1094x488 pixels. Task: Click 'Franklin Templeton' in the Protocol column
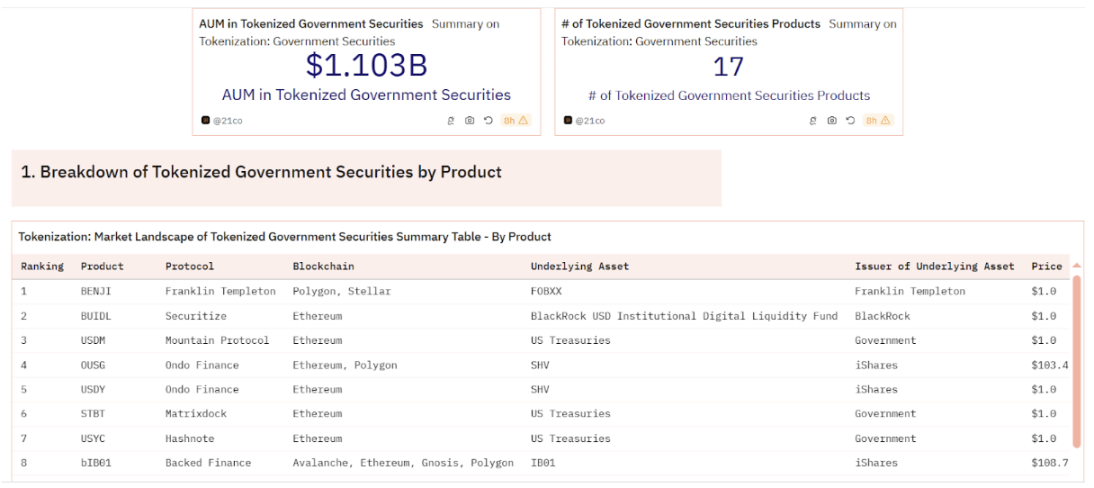220,291
